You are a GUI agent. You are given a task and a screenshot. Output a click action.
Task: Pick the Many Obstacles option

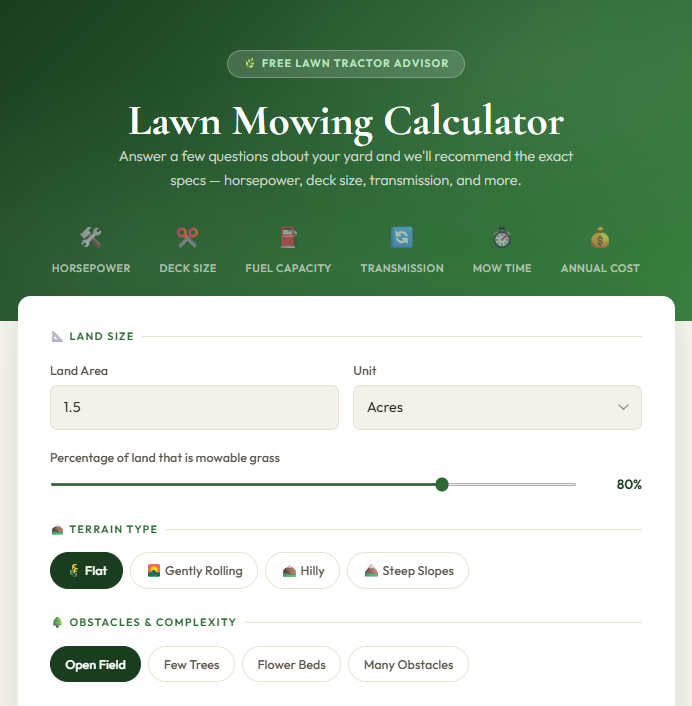tap(408, 664)
